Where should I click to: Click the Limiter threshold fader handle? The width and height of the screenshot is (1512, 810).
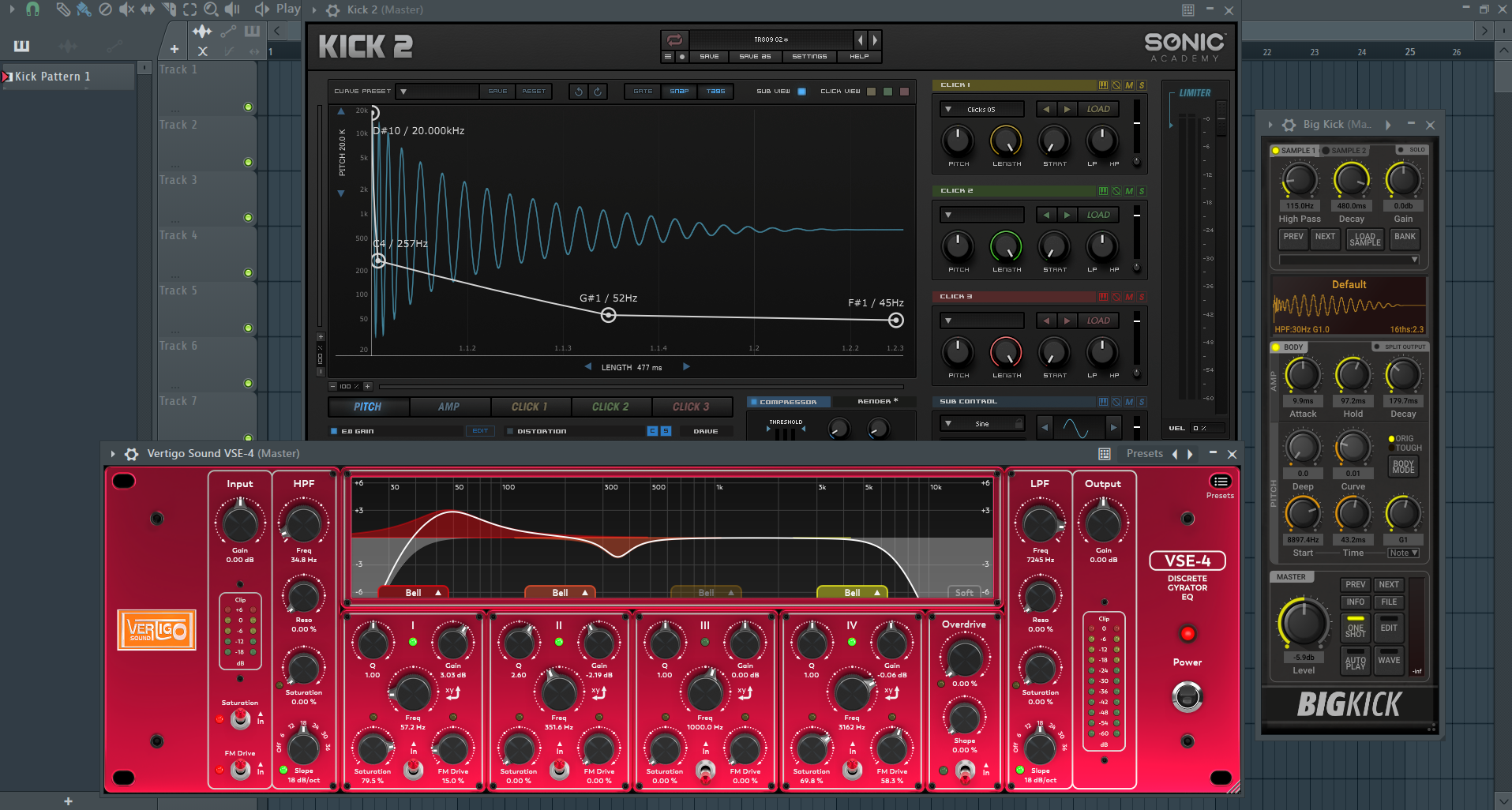[1221, 119]
